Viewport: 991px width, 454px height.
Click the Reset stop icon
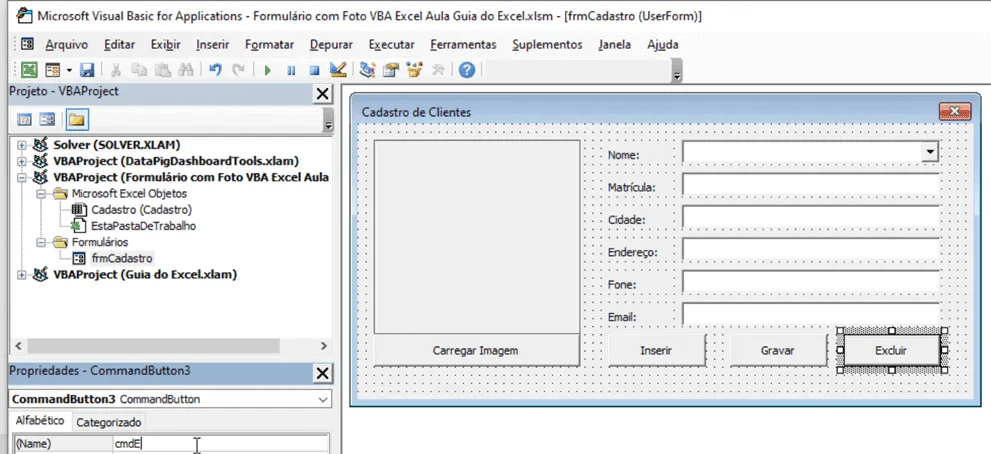pyautogui.click(x=314, y=70)
